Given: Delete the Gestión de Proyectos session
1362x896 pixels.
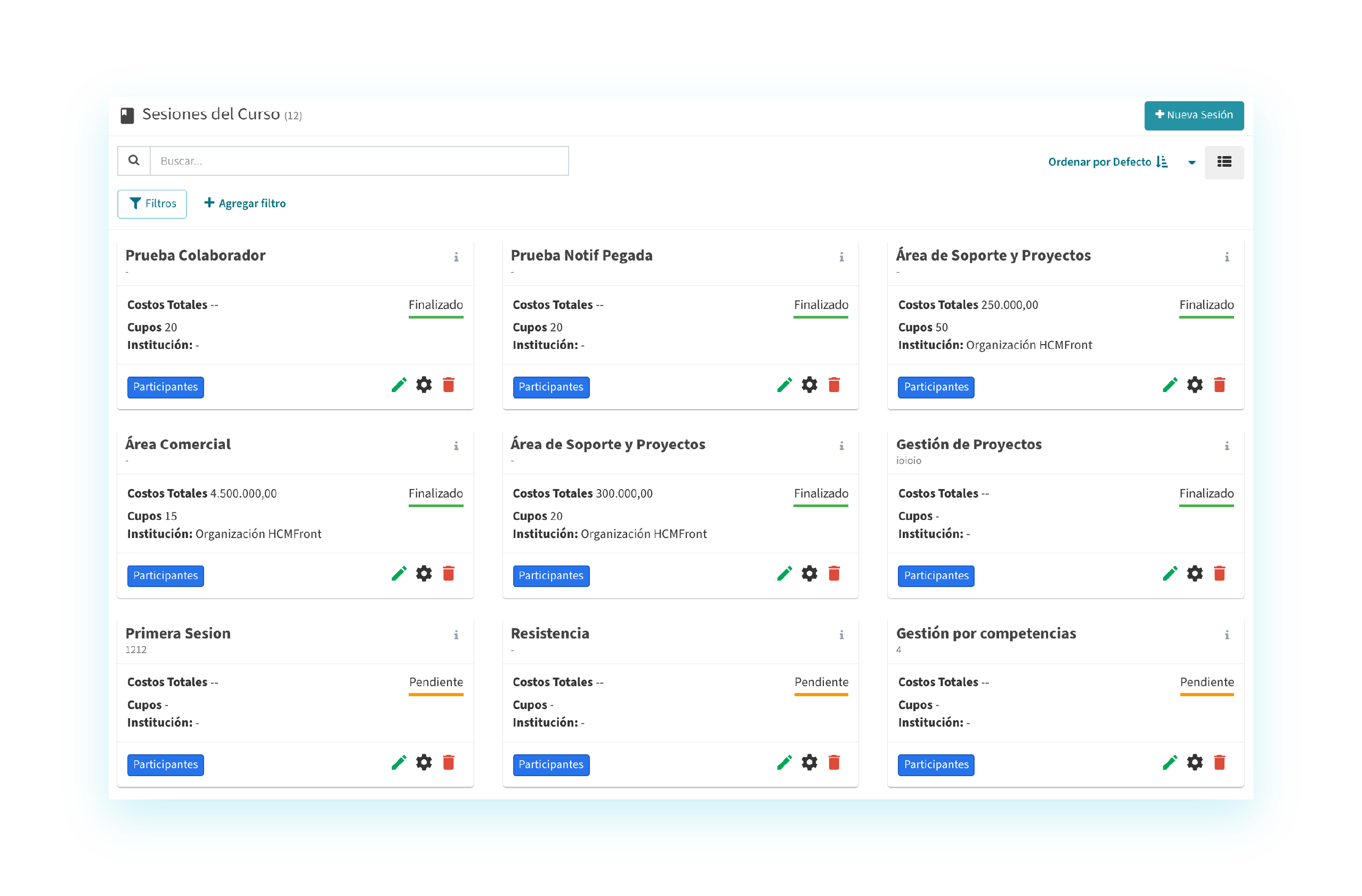Looking at the screenshot, I should click(x=1220, y=574).
